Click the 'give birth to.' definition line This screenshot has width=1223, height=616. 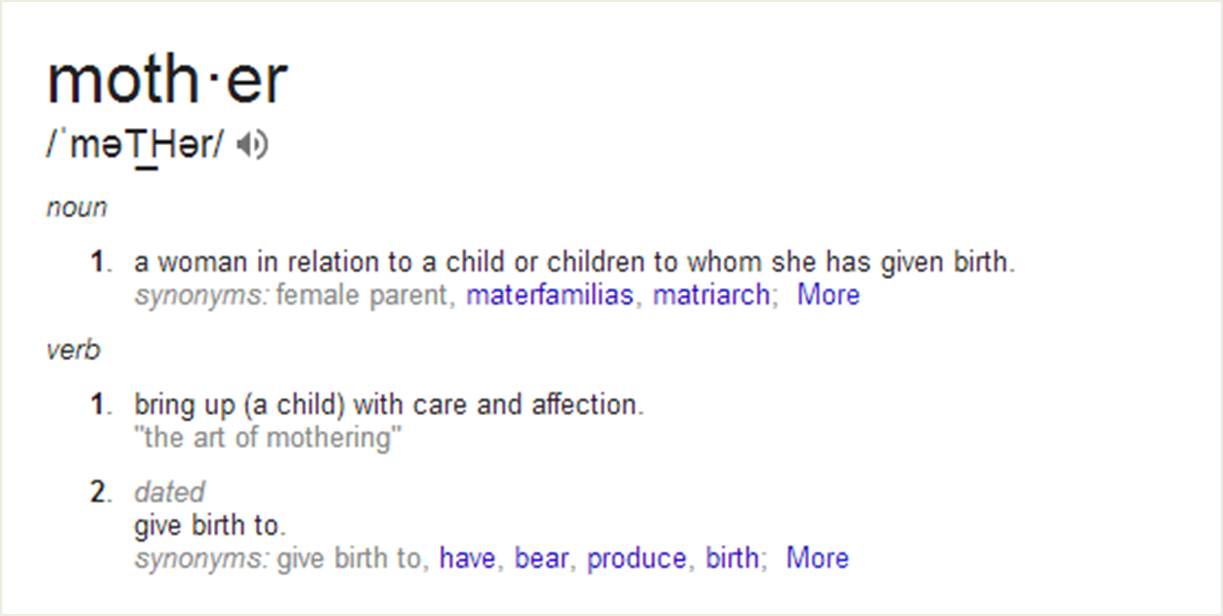[x=210, y=525]
